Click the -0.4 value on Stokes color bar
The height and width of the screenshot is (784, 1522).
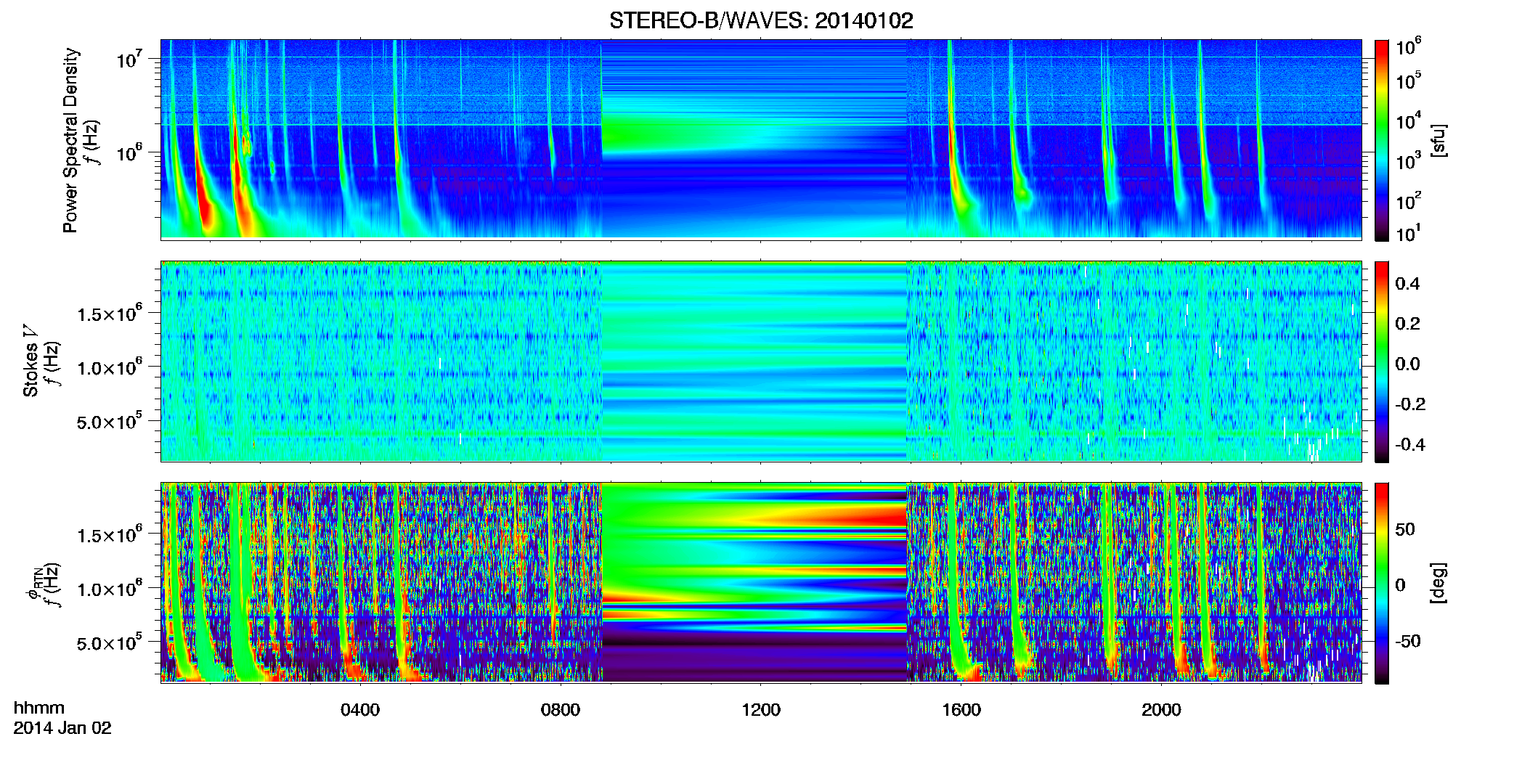click(1410, 444)
